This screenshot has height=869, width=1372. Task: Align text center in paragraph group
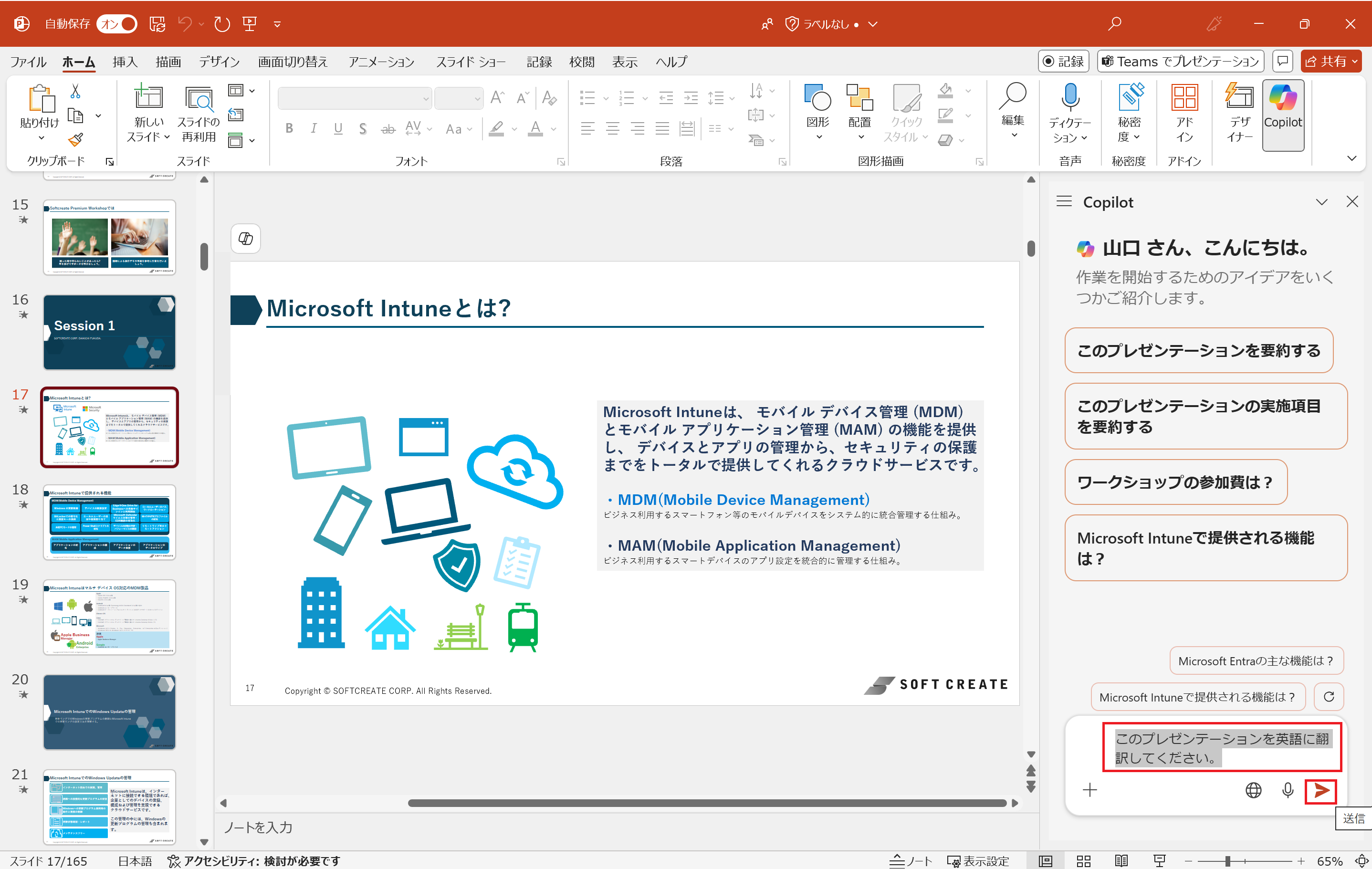coord(612,129)
